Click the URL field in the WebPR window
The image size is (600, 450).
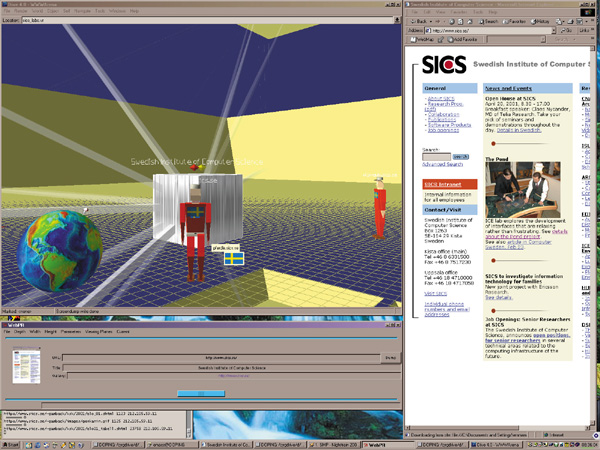coord(221,358)
